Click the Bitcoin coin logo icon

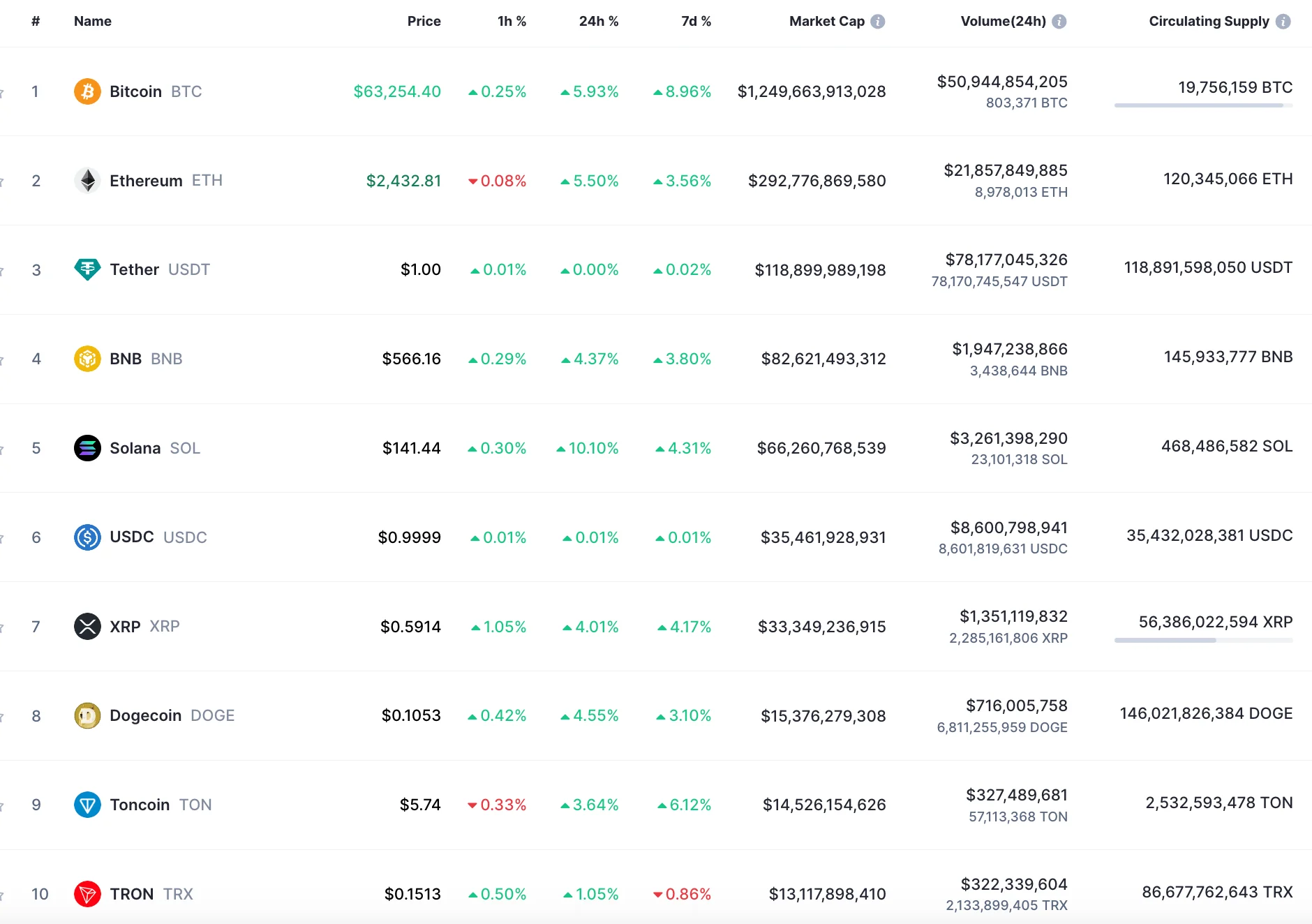[x=87, y=91]
